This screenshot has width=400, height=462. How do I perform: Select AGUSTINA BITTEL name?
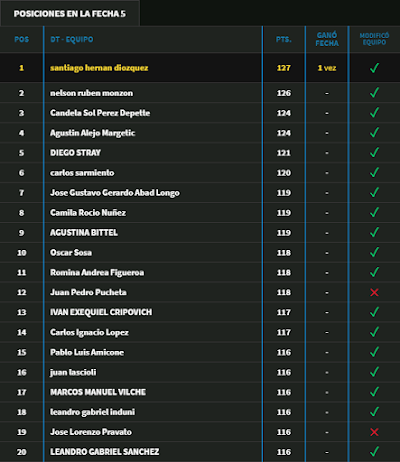(84, 232)
